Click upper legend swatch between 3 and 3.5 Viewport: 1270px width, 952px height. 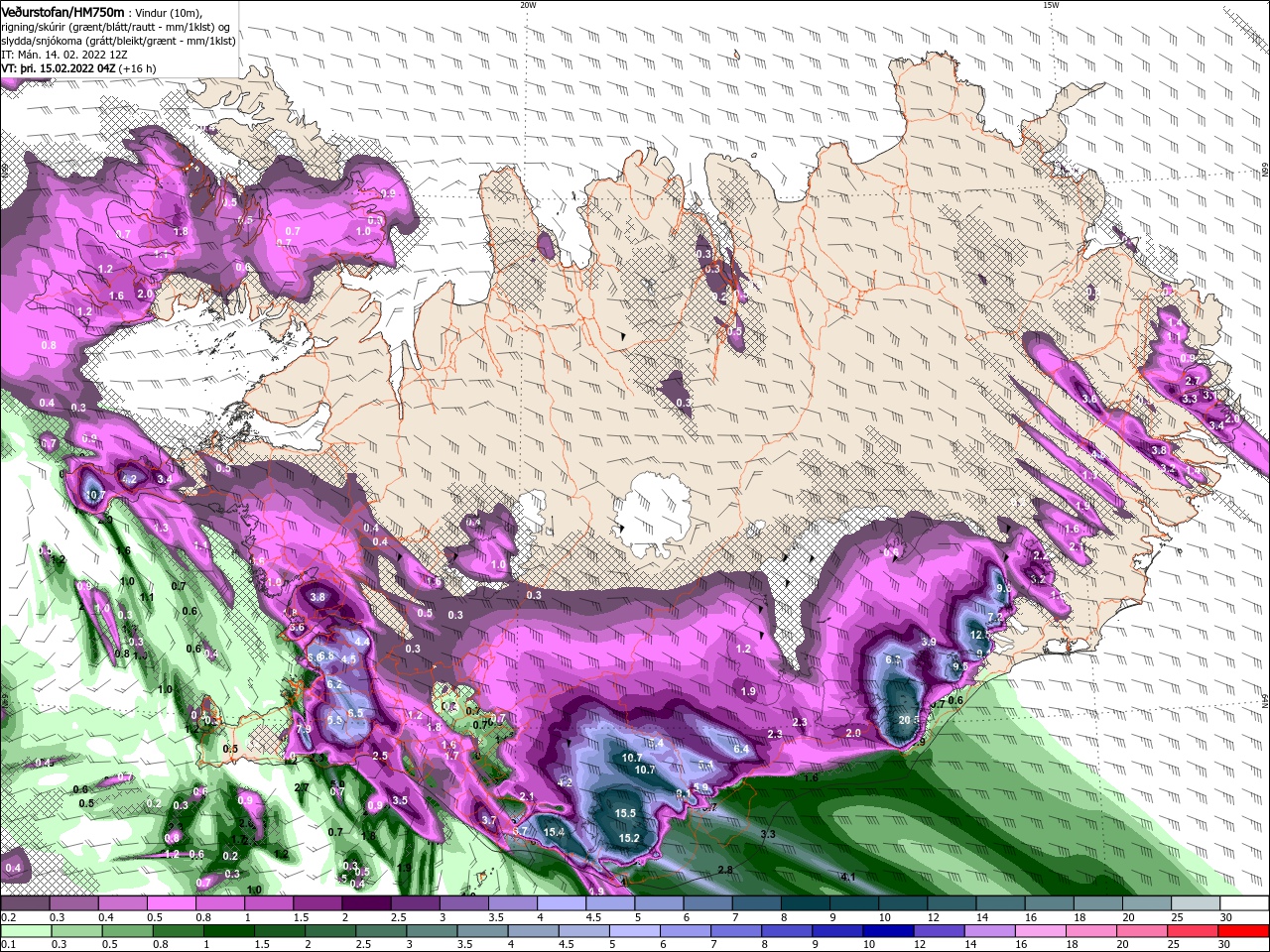point(463,903)
